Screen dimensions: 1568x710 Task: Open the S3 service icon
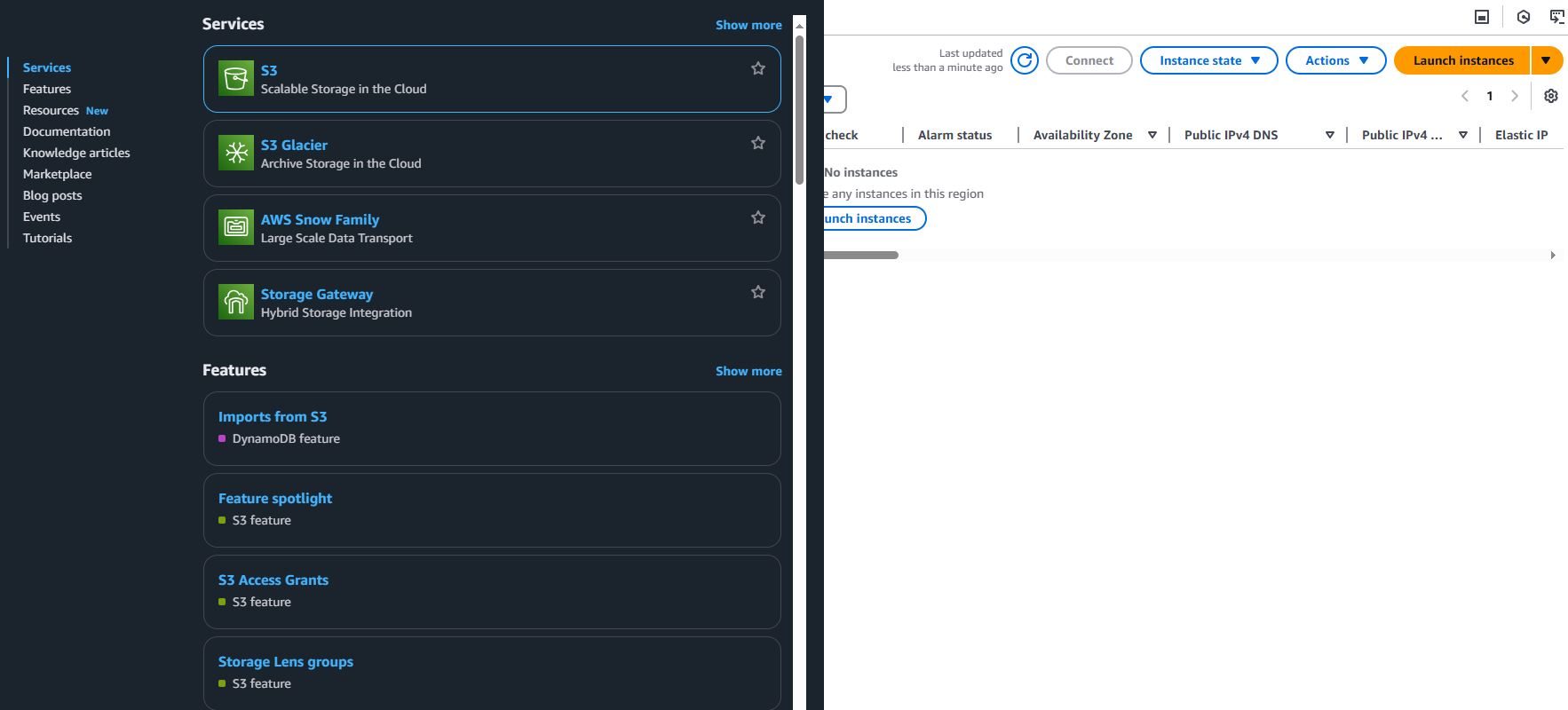tap(236, 78)
